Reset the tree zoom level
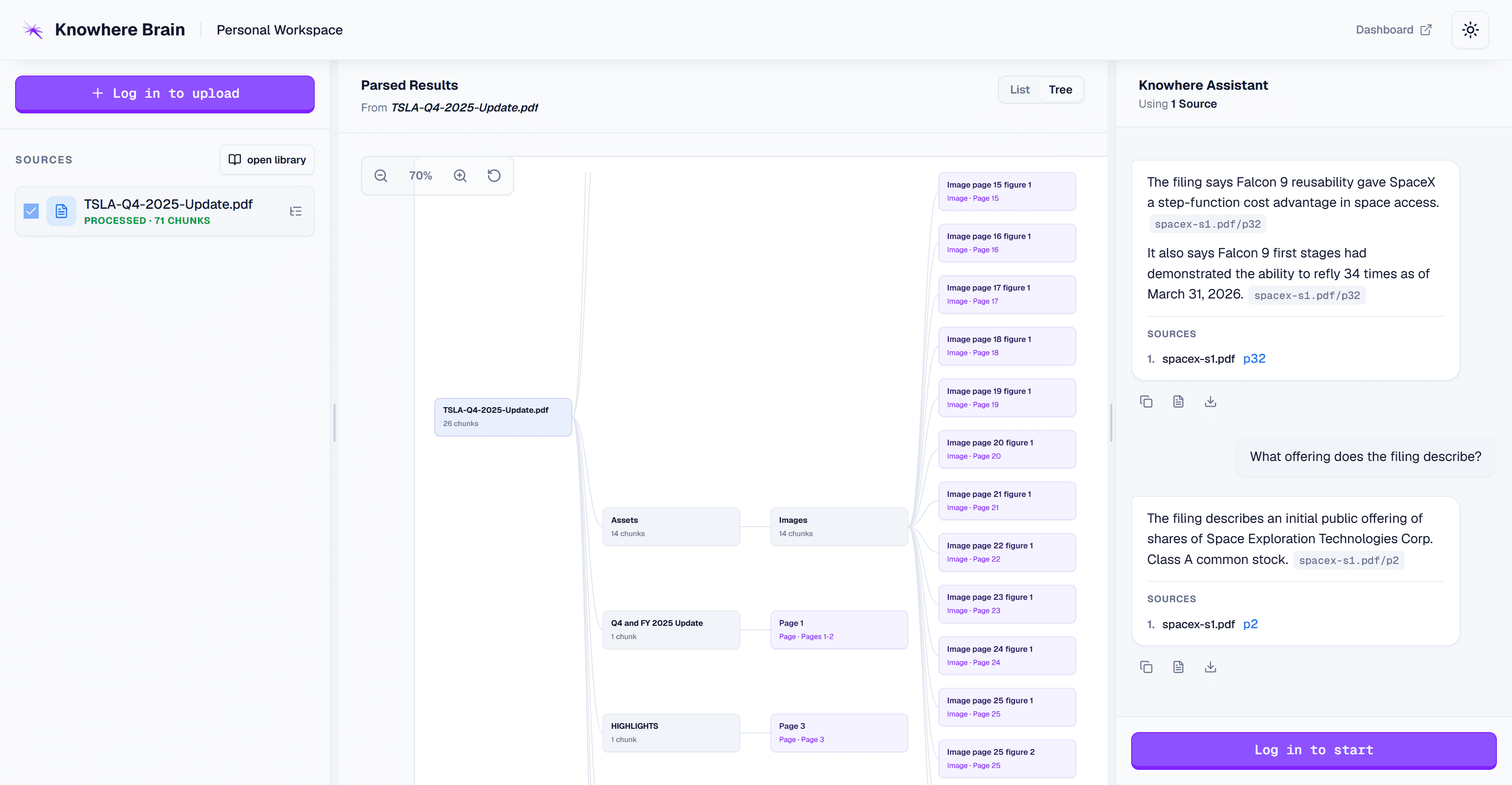The height and width of the screenshot is (785, 1512). pos(494,175)
